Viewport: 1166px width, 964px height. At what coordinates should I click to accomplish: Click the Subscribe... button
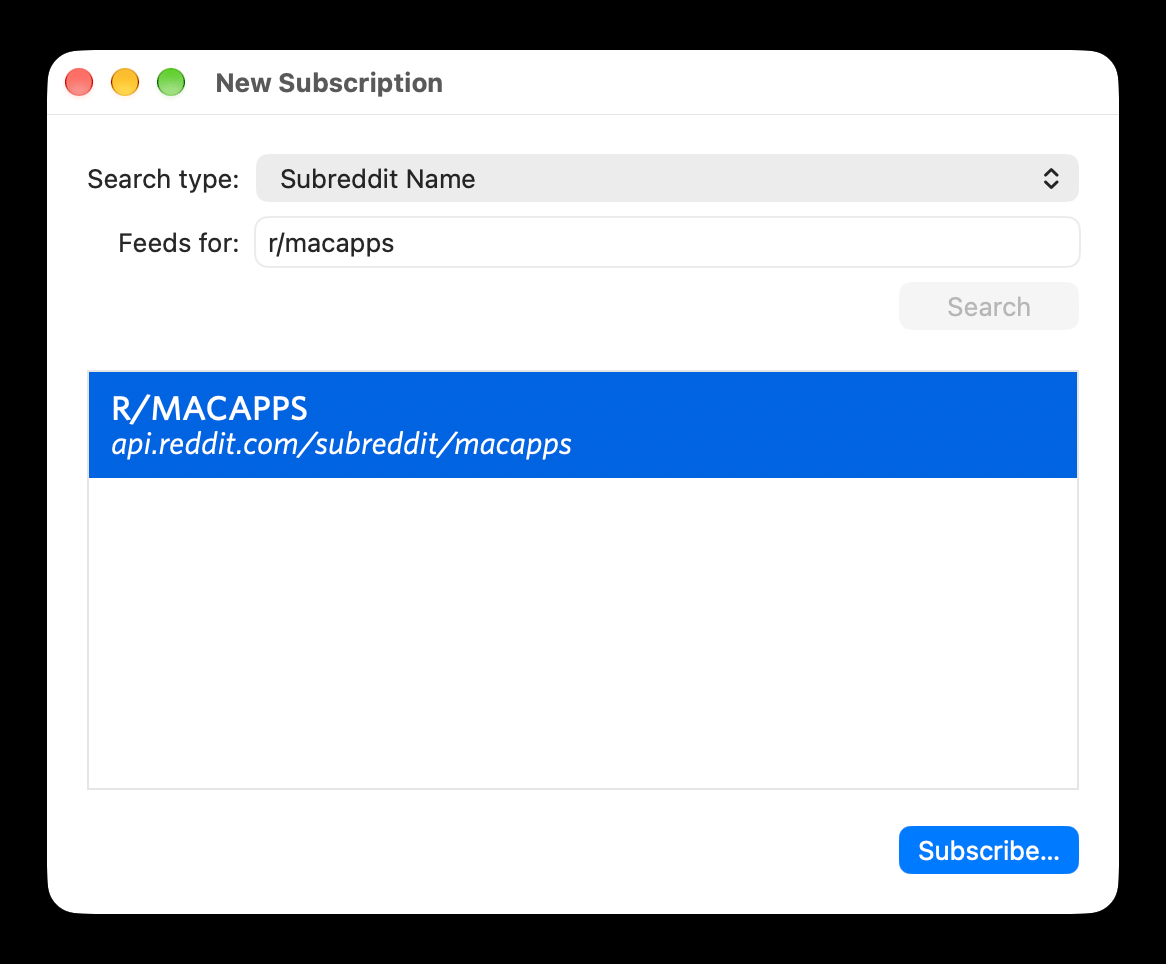pos(988,850)
